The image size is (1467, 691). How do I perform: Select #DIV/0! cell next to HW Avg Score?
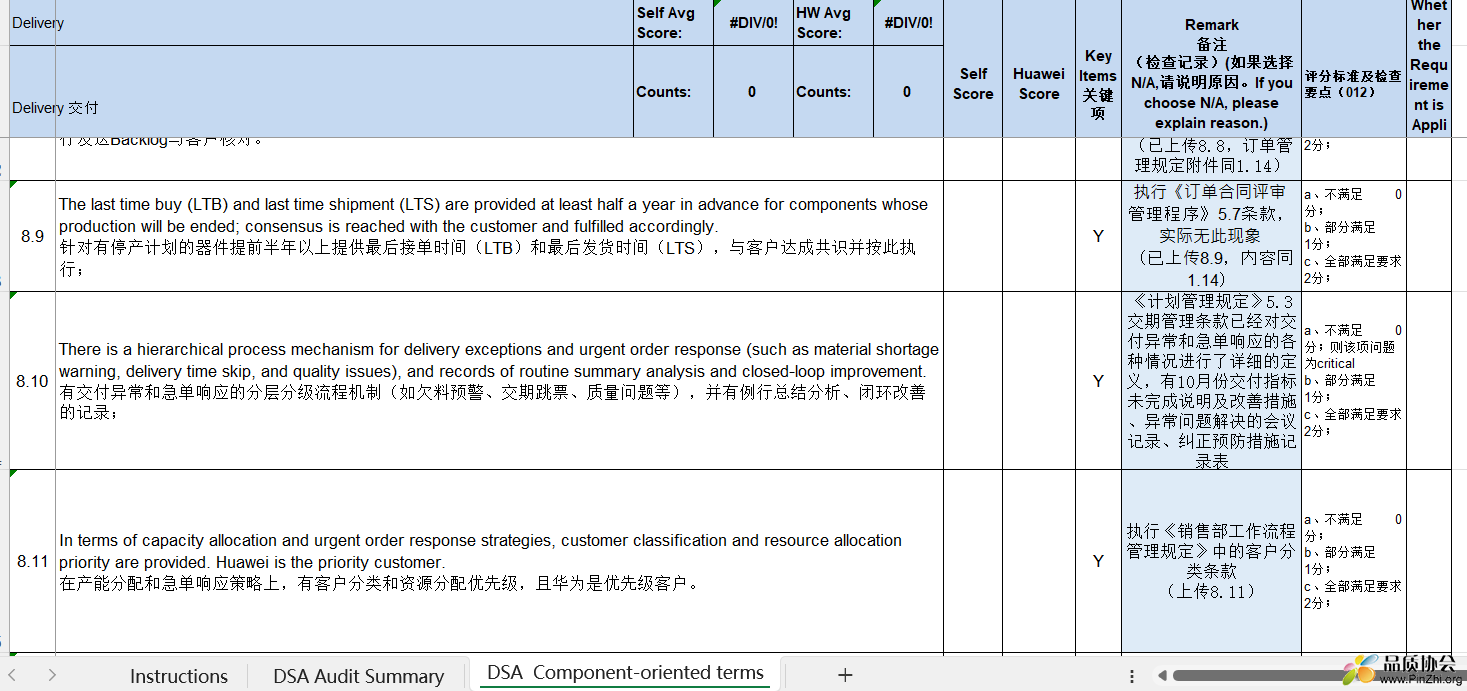click(908, 22)
